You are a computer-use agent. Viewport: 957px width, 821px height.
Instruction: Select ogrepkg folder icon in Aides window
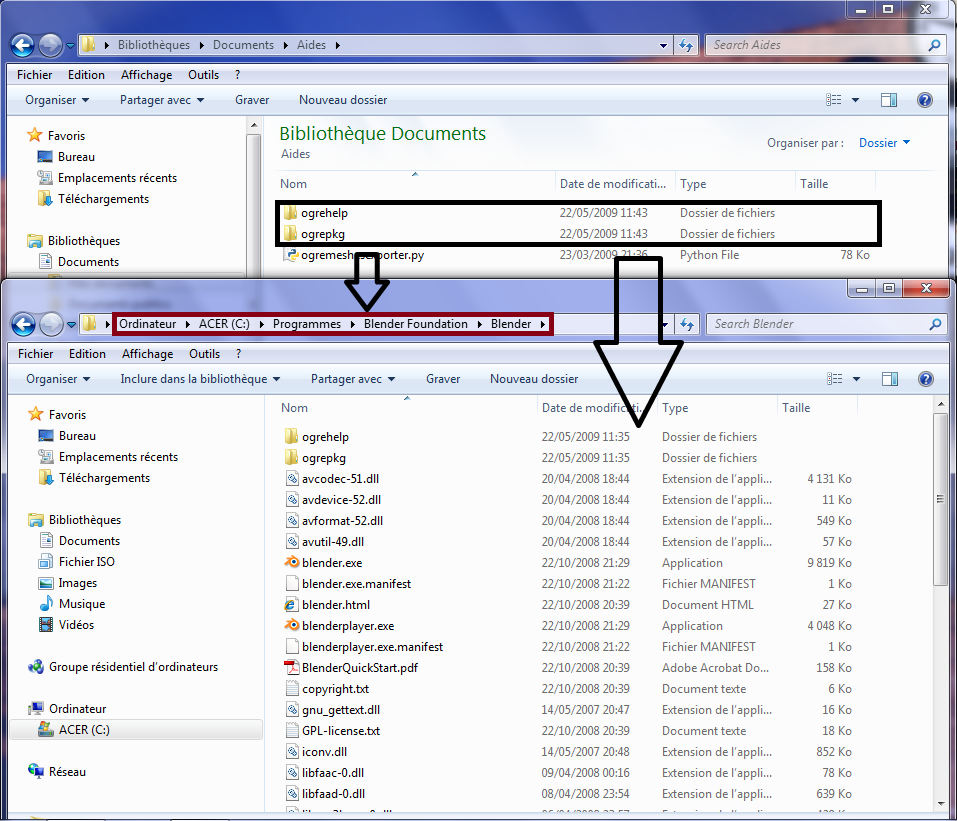[291, 233]
